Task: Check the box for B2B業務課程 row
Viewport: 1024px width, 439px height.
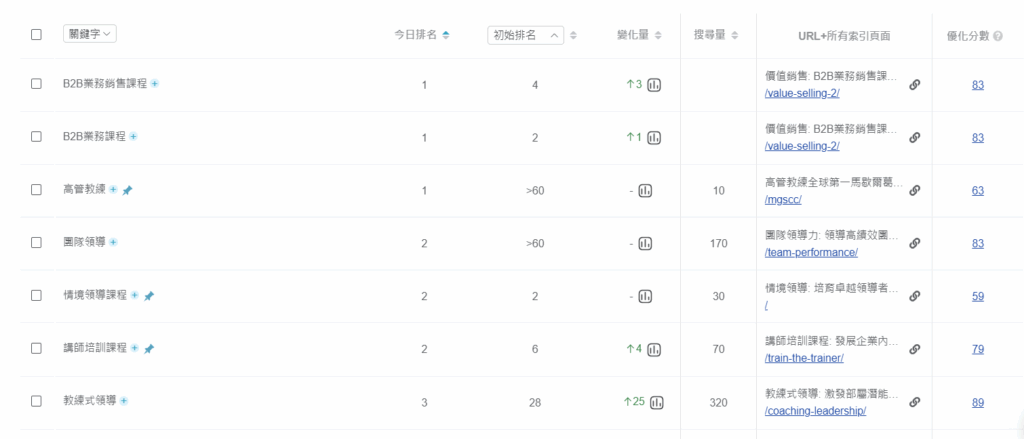Action: (x=36, y=137)
